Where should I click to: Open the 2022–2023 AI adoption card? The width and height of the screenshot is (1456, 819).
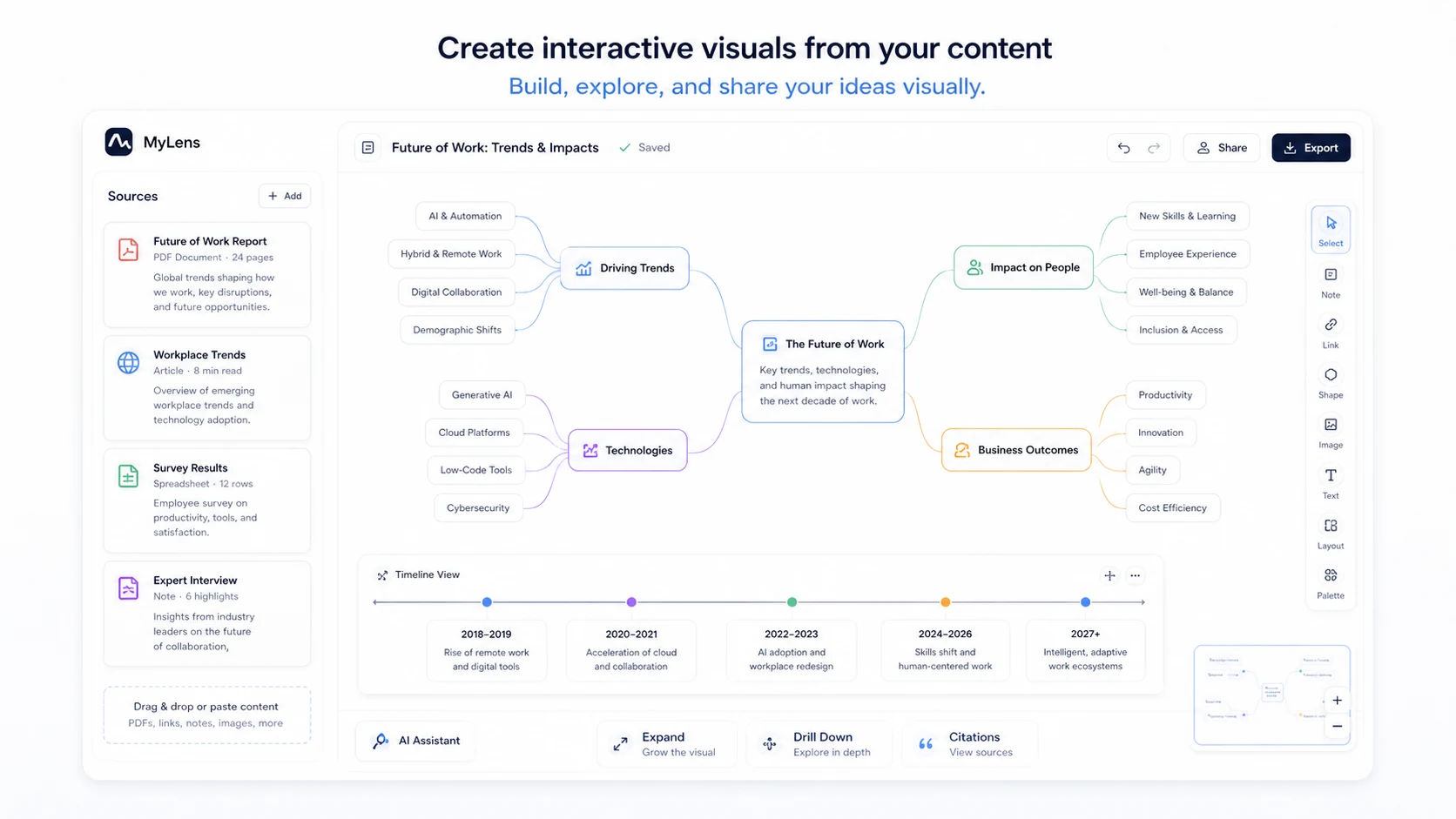click(x=792, y=649)
